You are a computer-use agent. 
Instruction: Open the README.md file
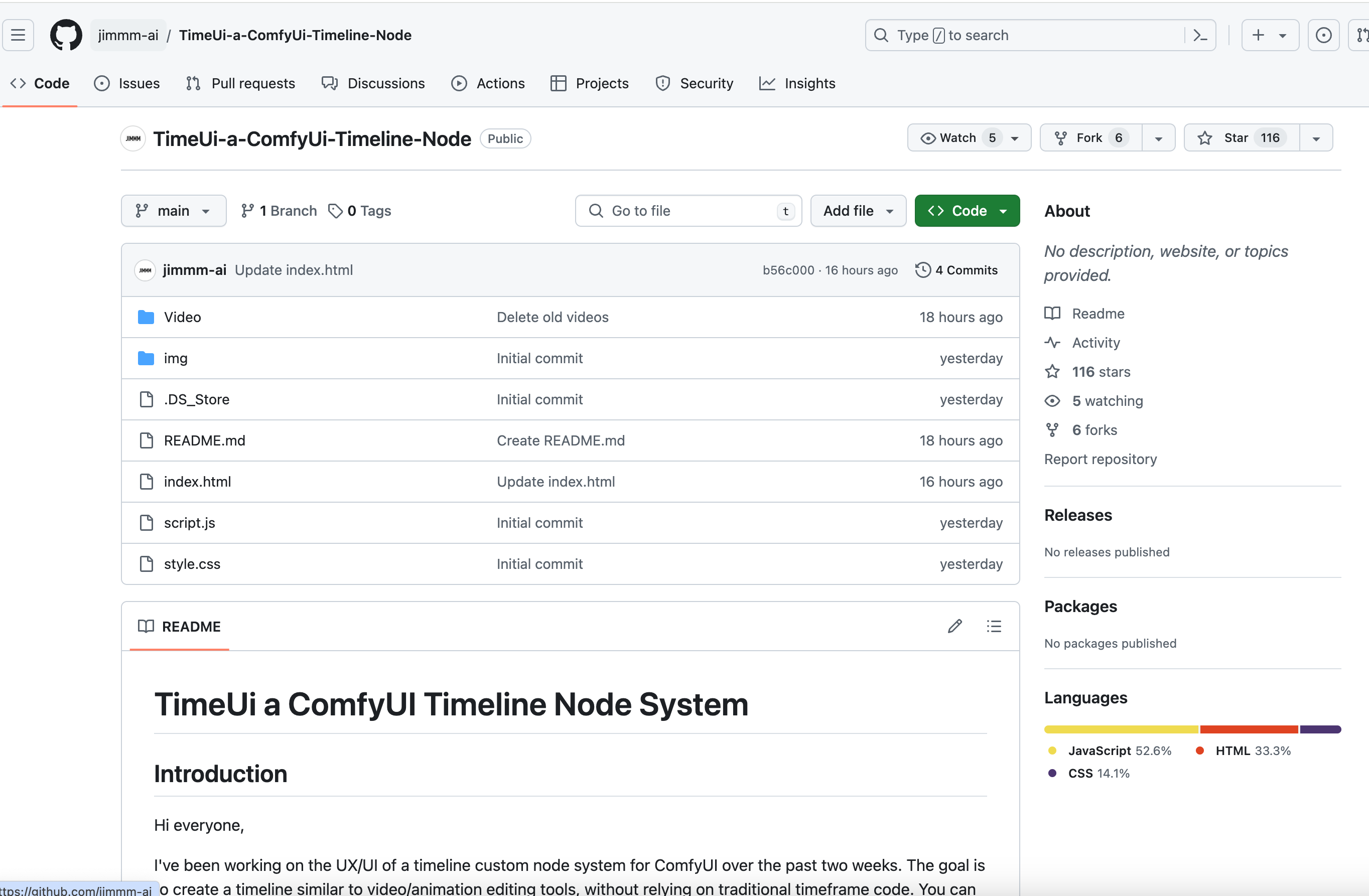(x=204, y=440)
